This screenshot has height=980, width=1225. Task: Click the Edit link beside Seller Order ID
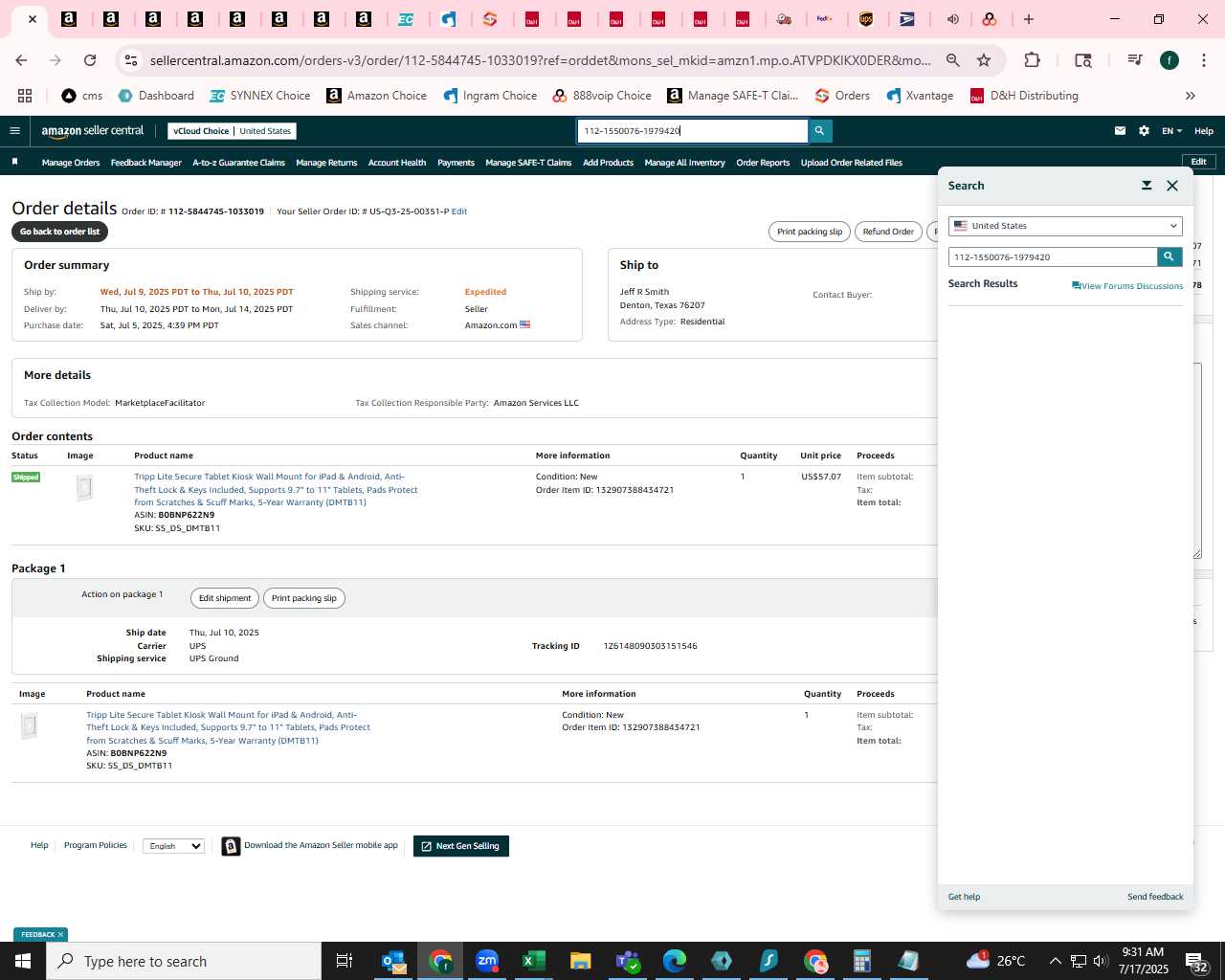point(459,212)
